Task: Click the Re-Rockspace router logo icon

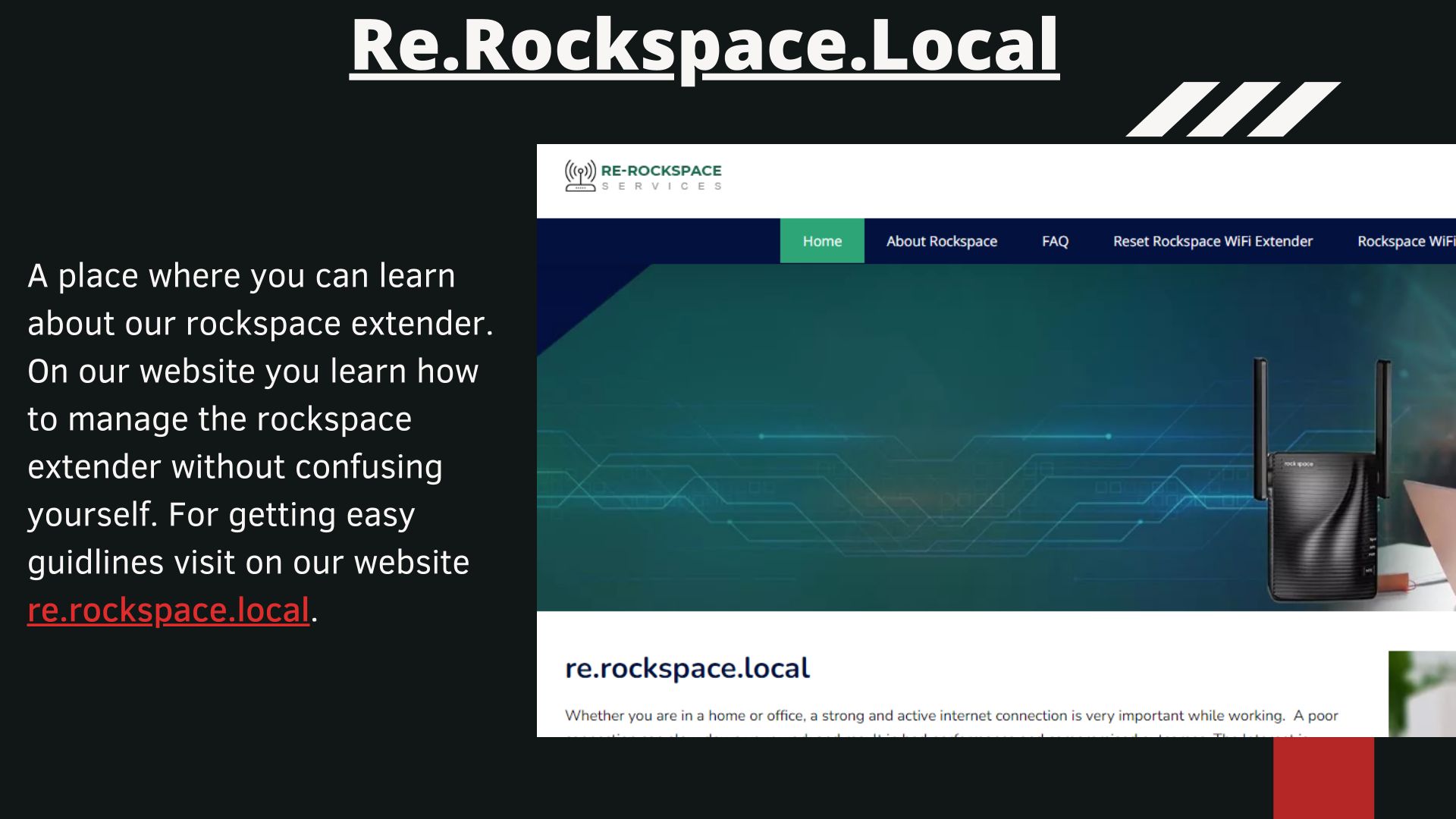Action: point(580,176)
